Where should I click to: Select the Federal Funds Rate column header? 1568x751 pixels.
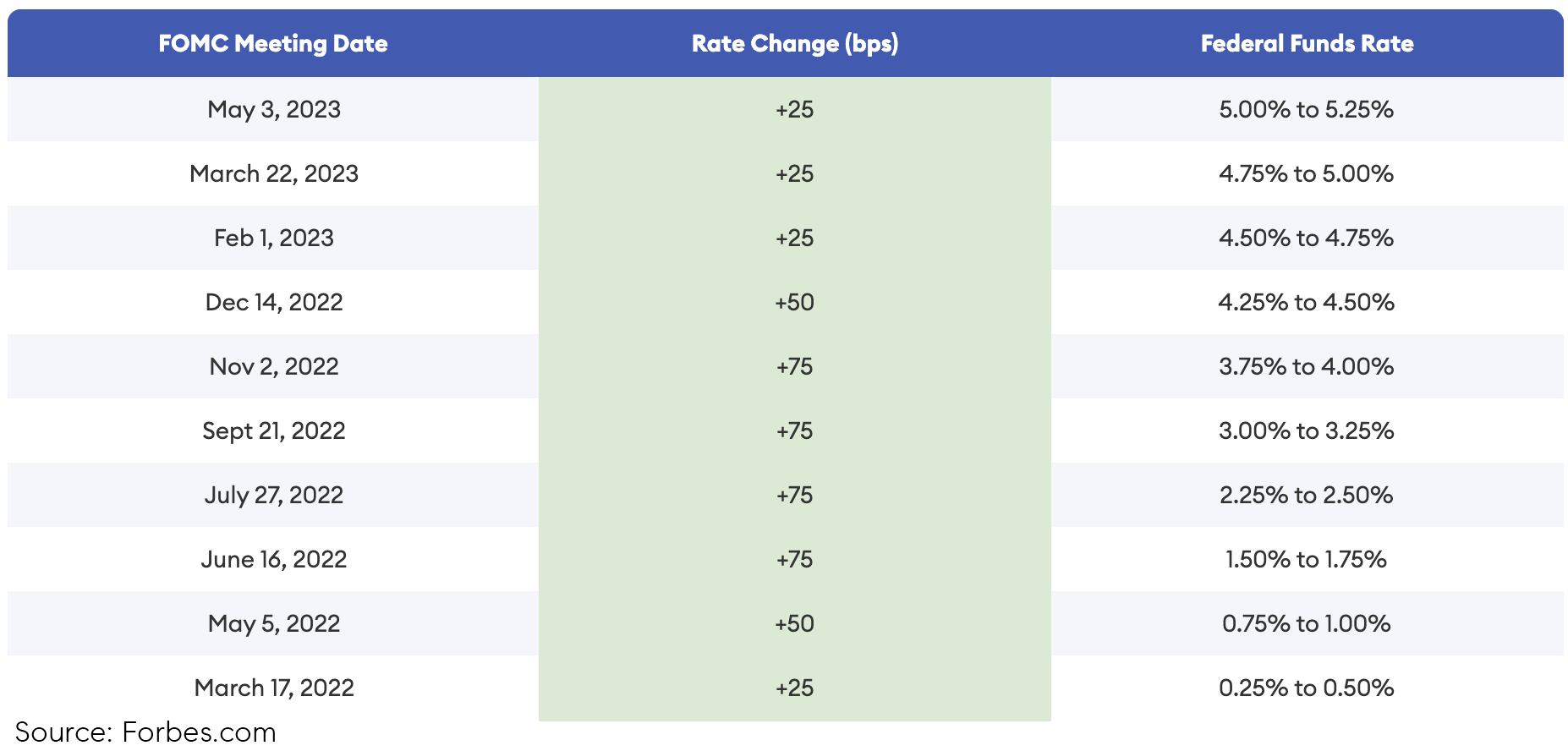[x=1307, y=44]
